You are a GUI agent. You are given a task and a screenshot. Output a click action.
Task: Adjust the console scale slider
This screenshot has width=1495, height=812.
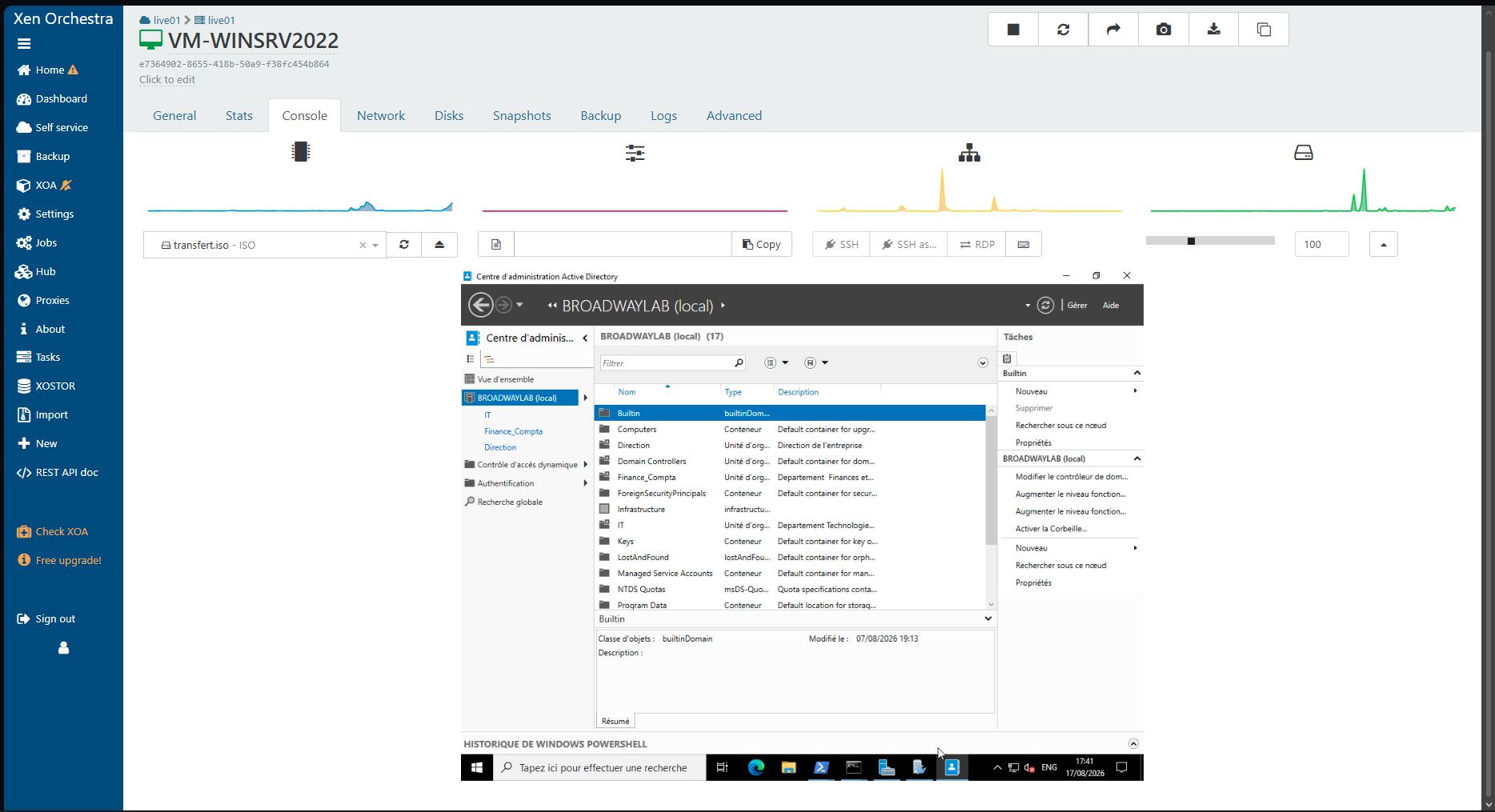tap(1210, 241)
